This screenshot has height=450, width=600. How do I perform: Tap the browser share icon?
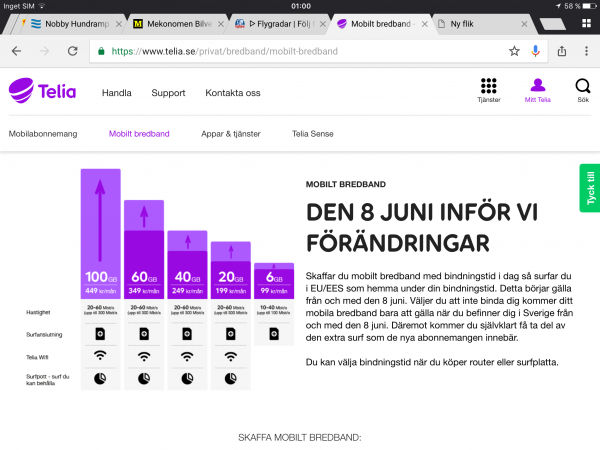[562, 50]
